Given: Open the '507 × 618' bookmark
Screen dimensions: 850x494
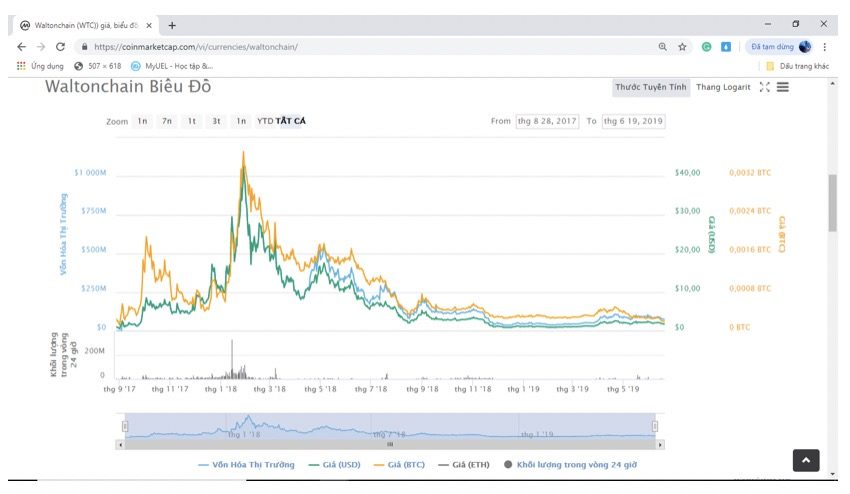Looking at the screenshot, I should click(98, 66).
